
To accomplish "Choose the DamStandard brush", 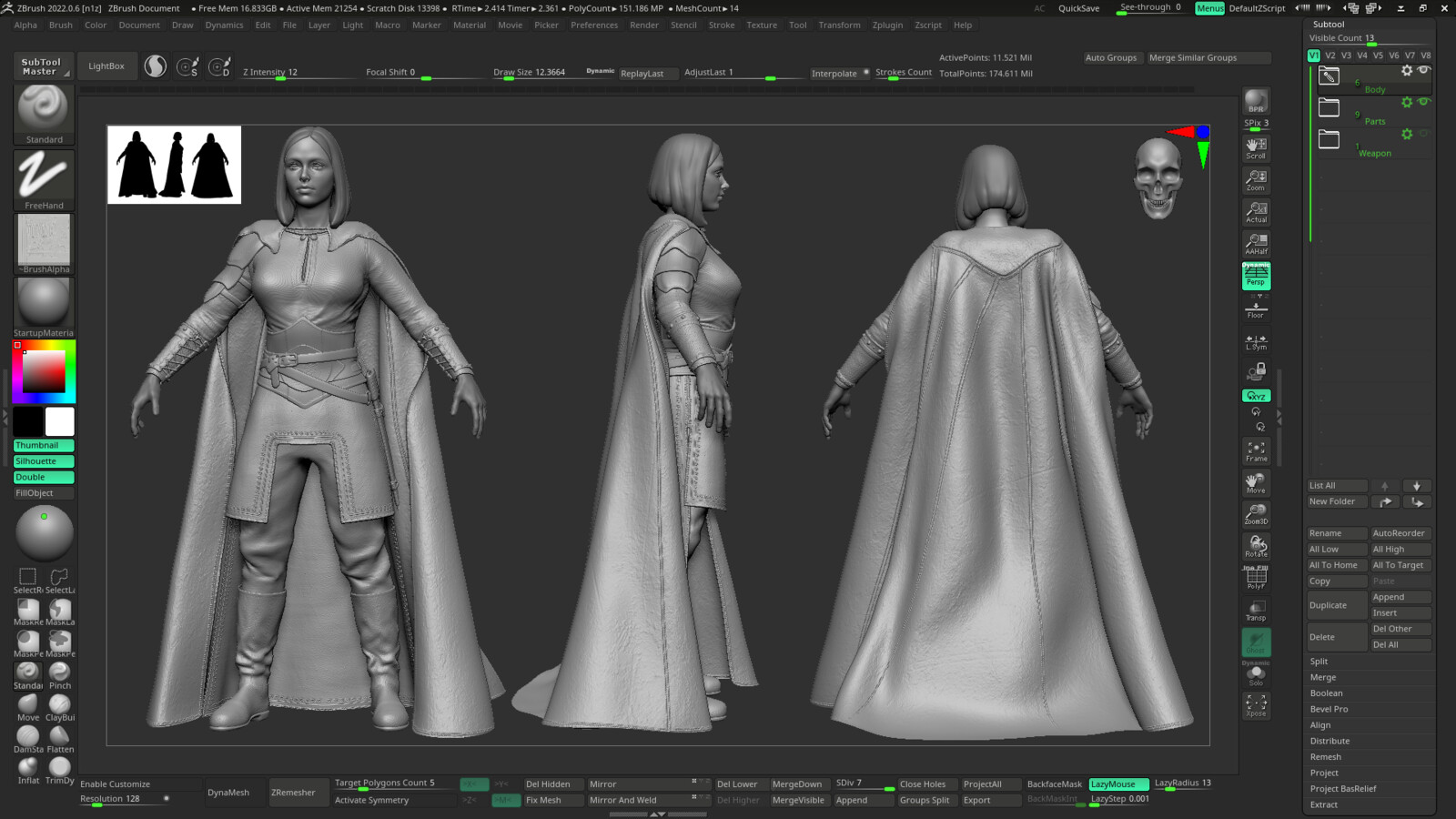I will pos(28,740).
